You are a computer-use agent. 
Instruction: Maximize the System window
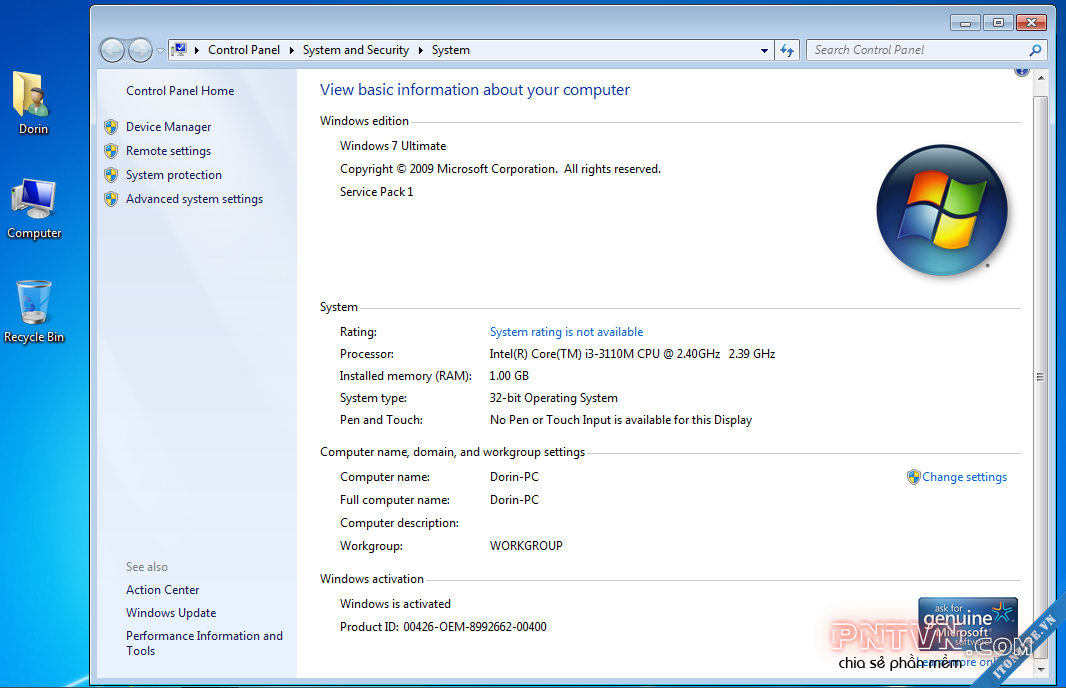tap(998, 23)
